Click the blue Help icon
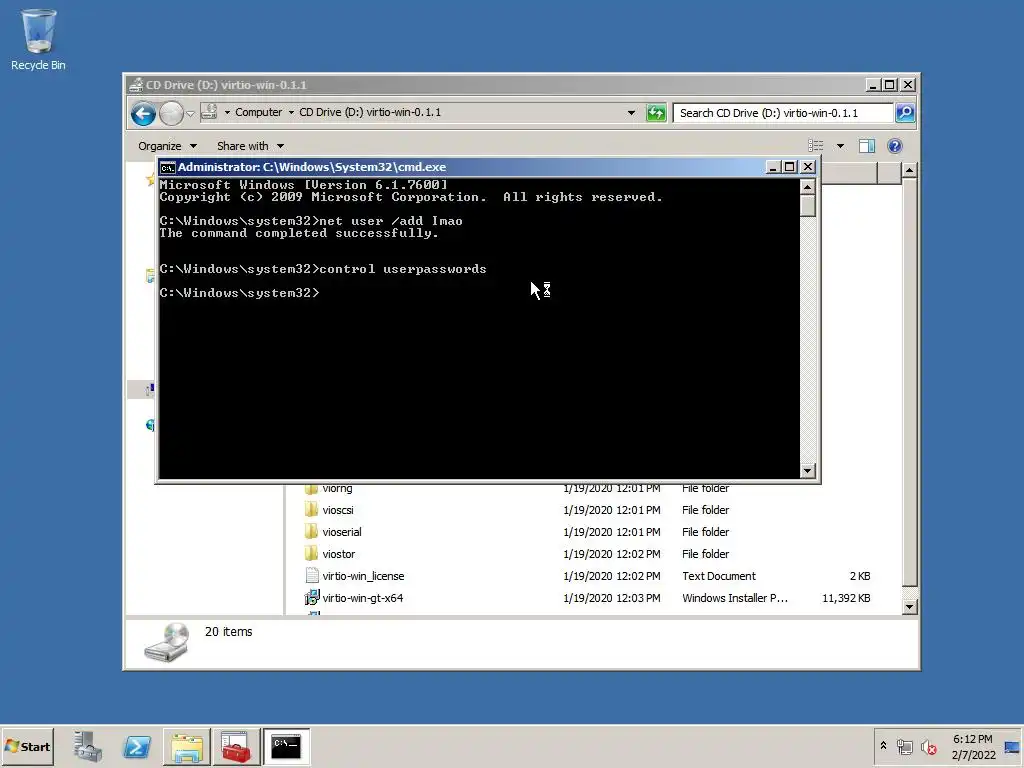The width and height of the screenshot is (1024, 768). point(895,146)
